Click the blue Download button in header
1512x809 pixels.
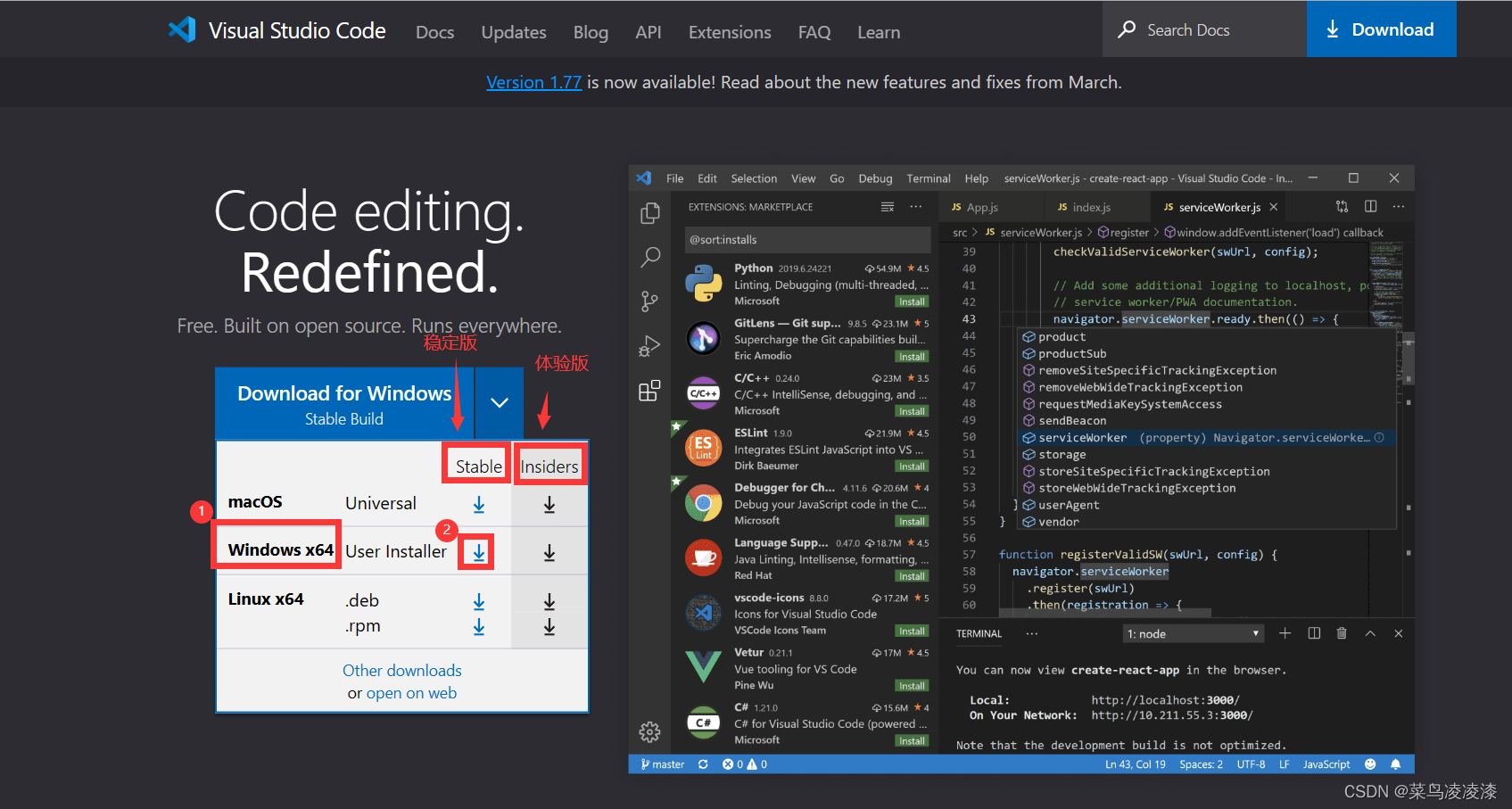pyautogui.click(x=1381, y=29)
